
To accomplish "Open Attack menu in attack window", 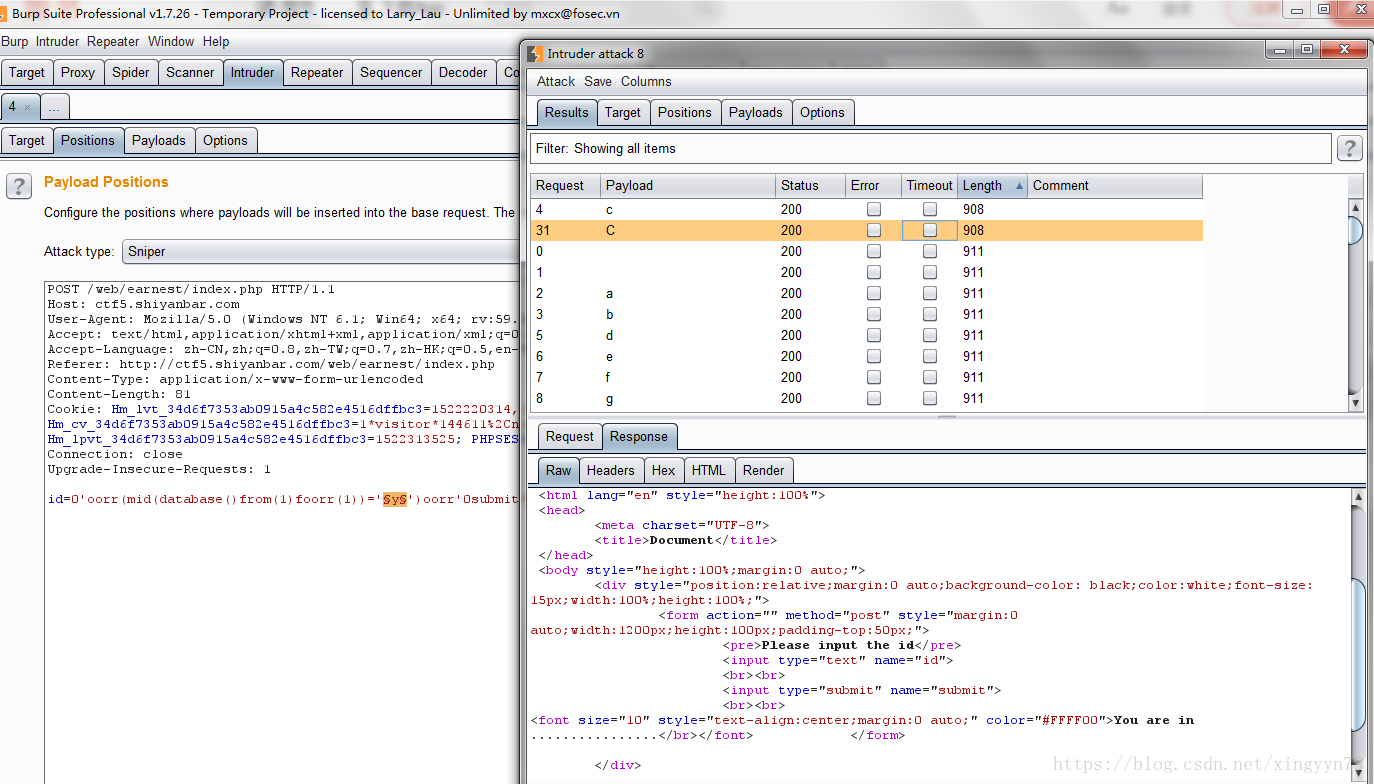I will click(x=556, y=81).
